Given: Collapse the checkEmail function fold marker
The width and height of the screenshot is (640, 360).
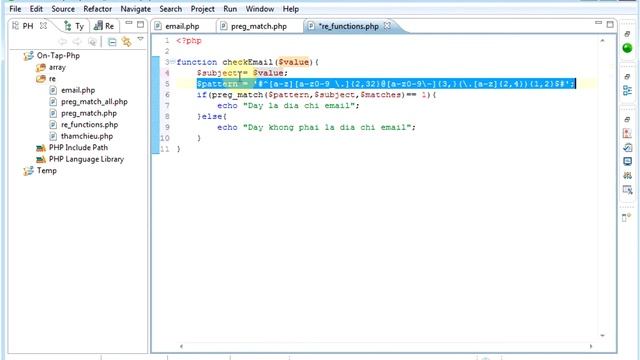Looking at the screenshot, I should pyautogui.click(x=173, y=62).
